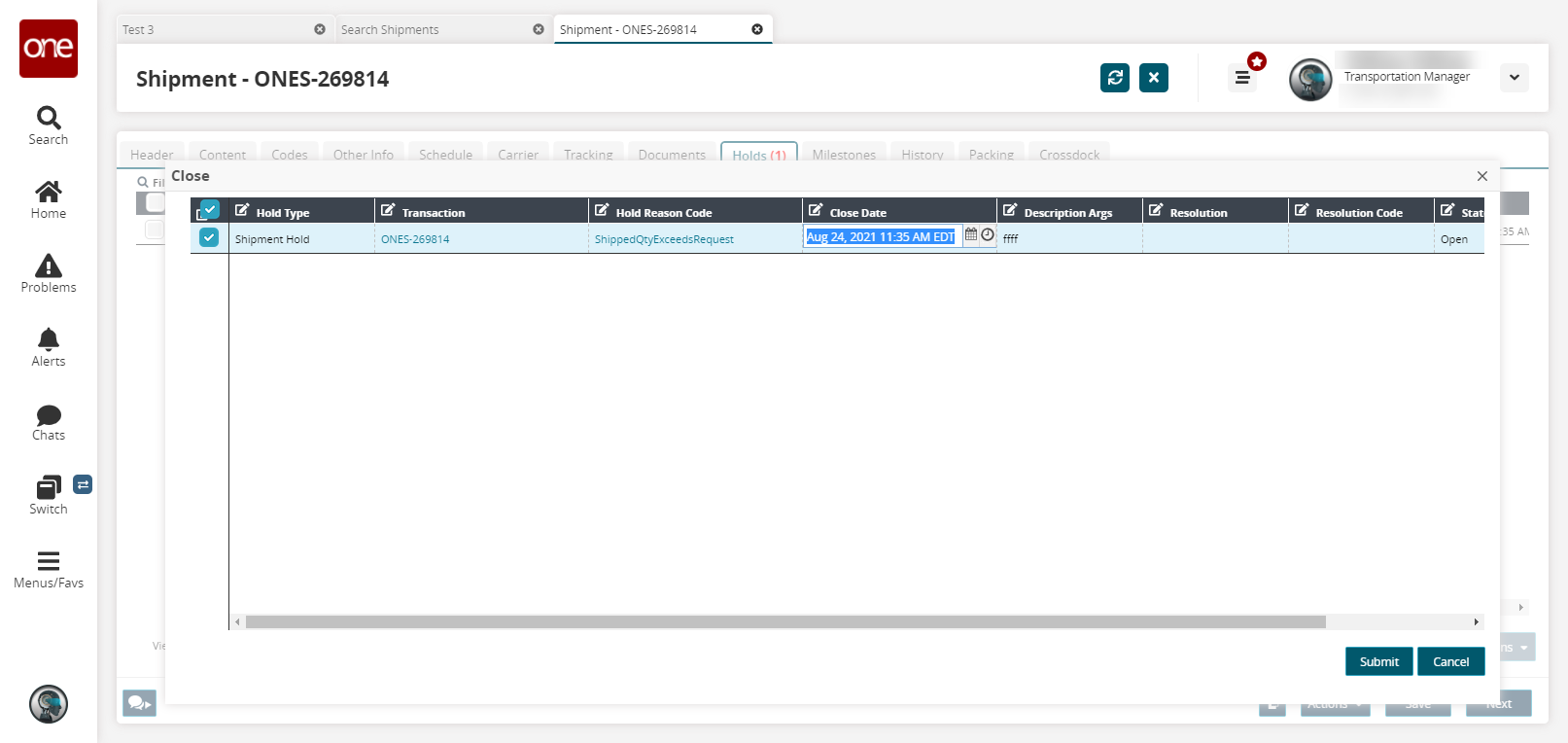Click the refresh icon button in page header

1115,78
